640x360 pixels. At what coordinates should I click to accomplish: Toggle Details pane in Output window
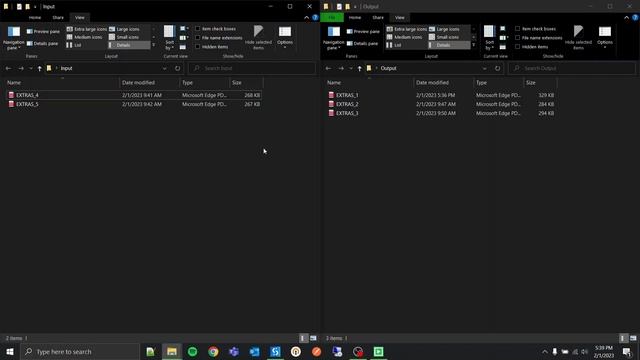click(x=362, y=43)
